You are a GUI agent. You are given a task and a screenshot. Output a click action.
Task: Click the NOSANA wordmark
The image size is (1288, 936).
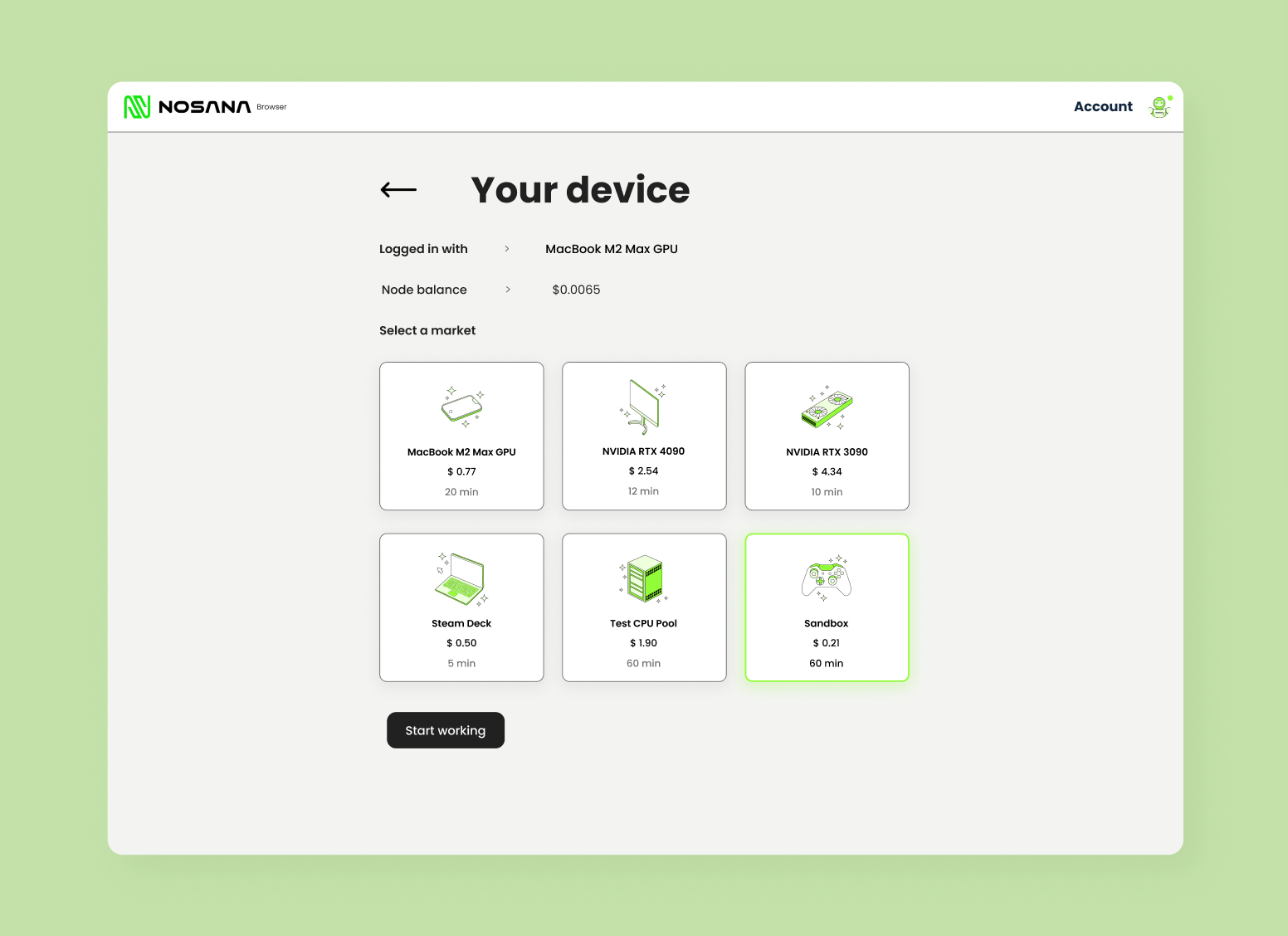click(204, 107)
